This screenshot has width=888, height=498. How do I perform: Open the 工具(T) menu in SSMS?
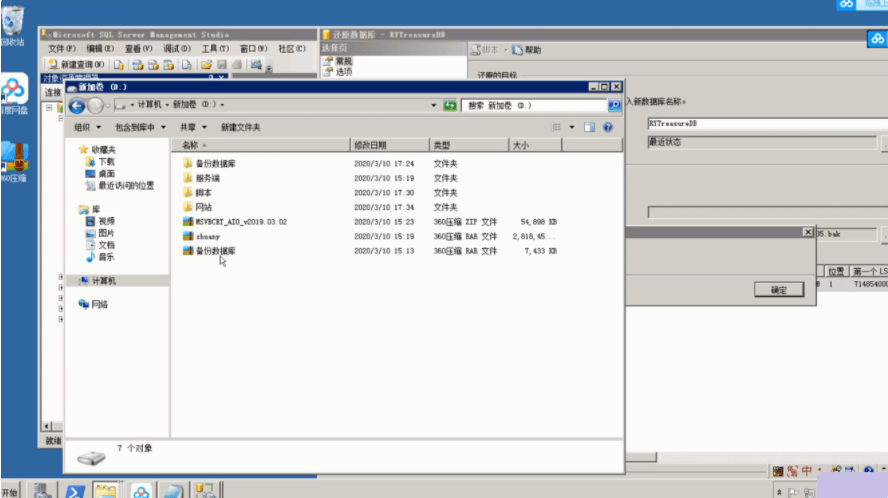point(215,49)
